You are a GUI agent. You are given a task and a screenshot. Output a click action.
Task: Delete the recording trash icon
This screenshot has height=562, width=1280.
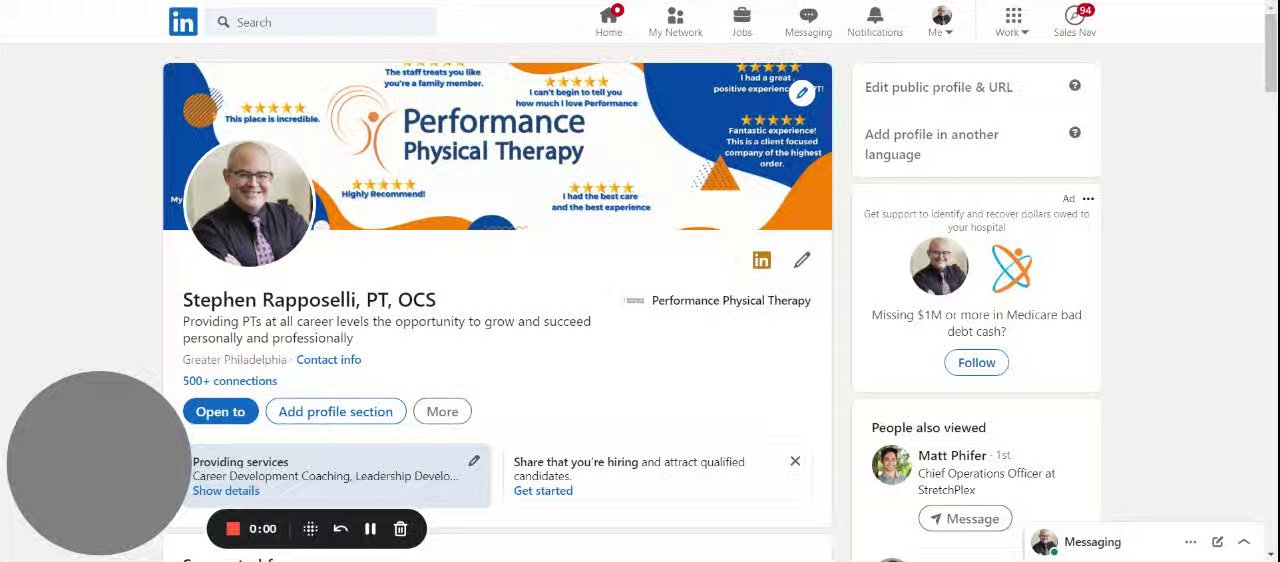[400, 529]
